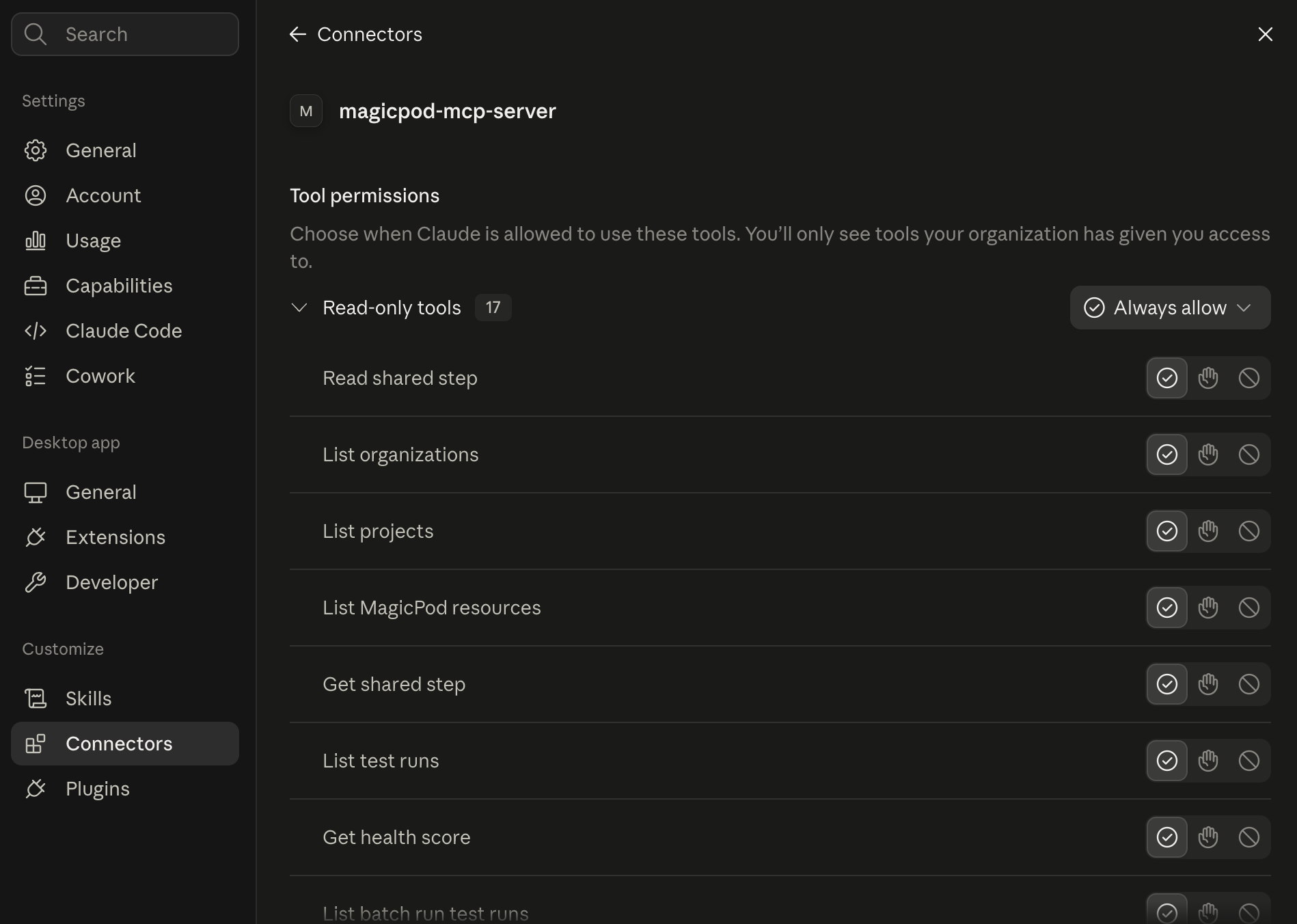
Task: Open Plugins under Customize
Action: point(125,789)
